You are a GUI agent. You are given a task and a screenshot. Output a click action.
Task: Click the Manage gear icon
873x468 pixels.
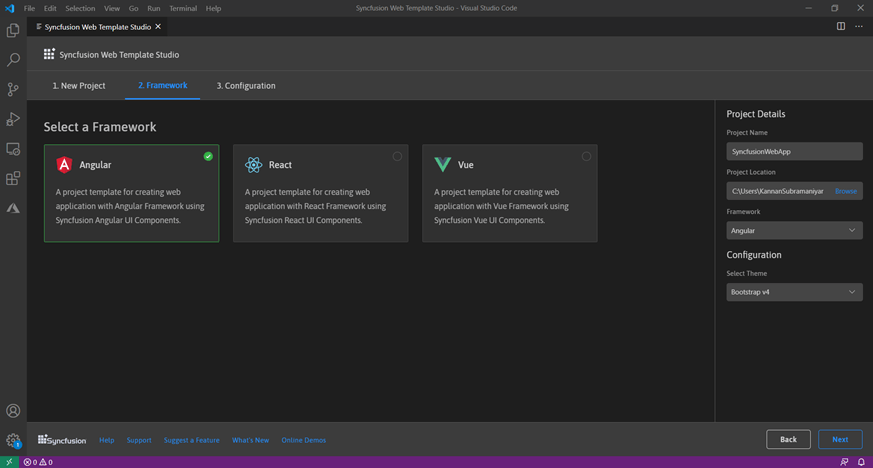coord(13,440)
